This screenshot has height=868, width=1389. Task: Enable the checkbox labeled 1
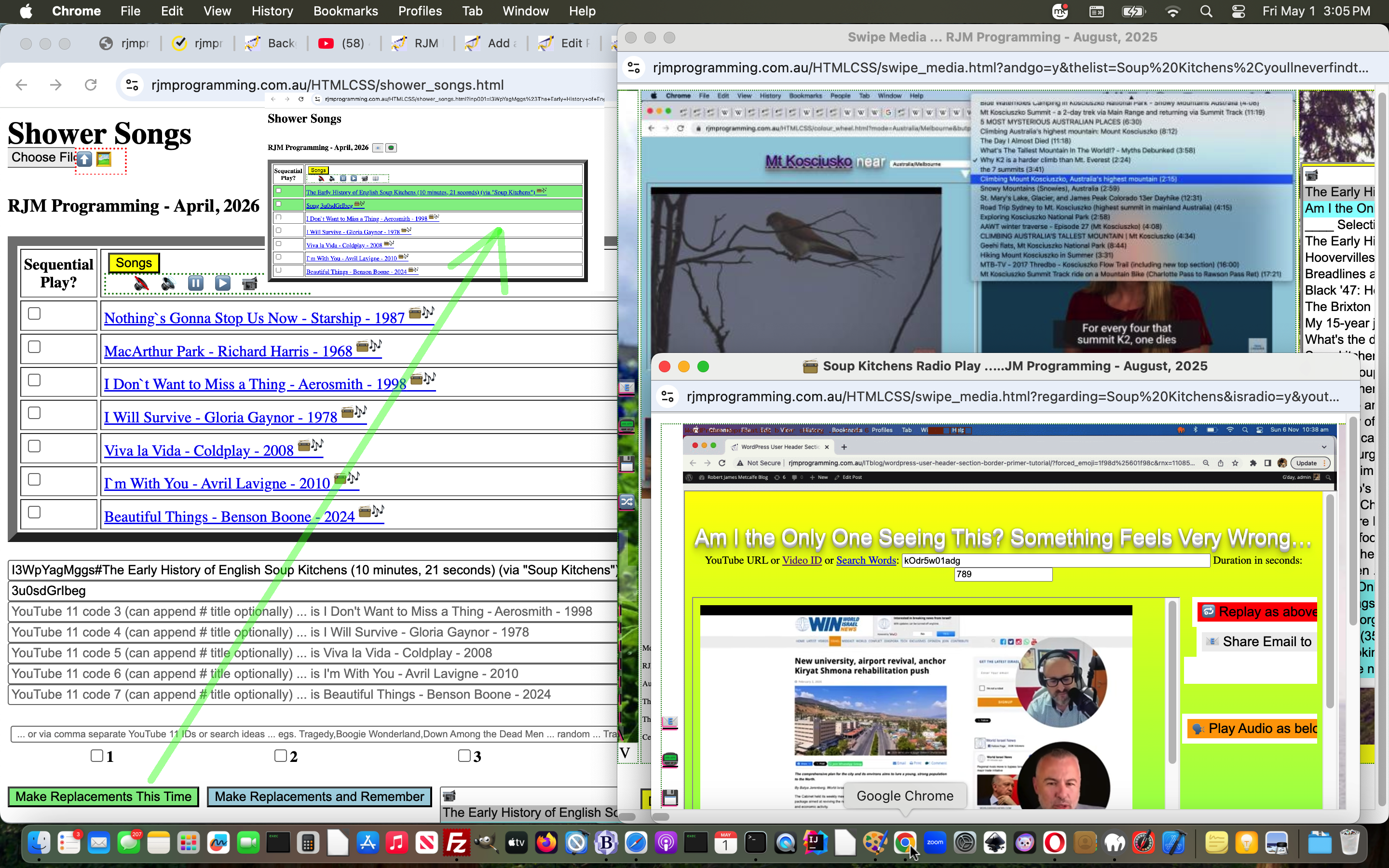pyautogui.click(x=97, y=756)
